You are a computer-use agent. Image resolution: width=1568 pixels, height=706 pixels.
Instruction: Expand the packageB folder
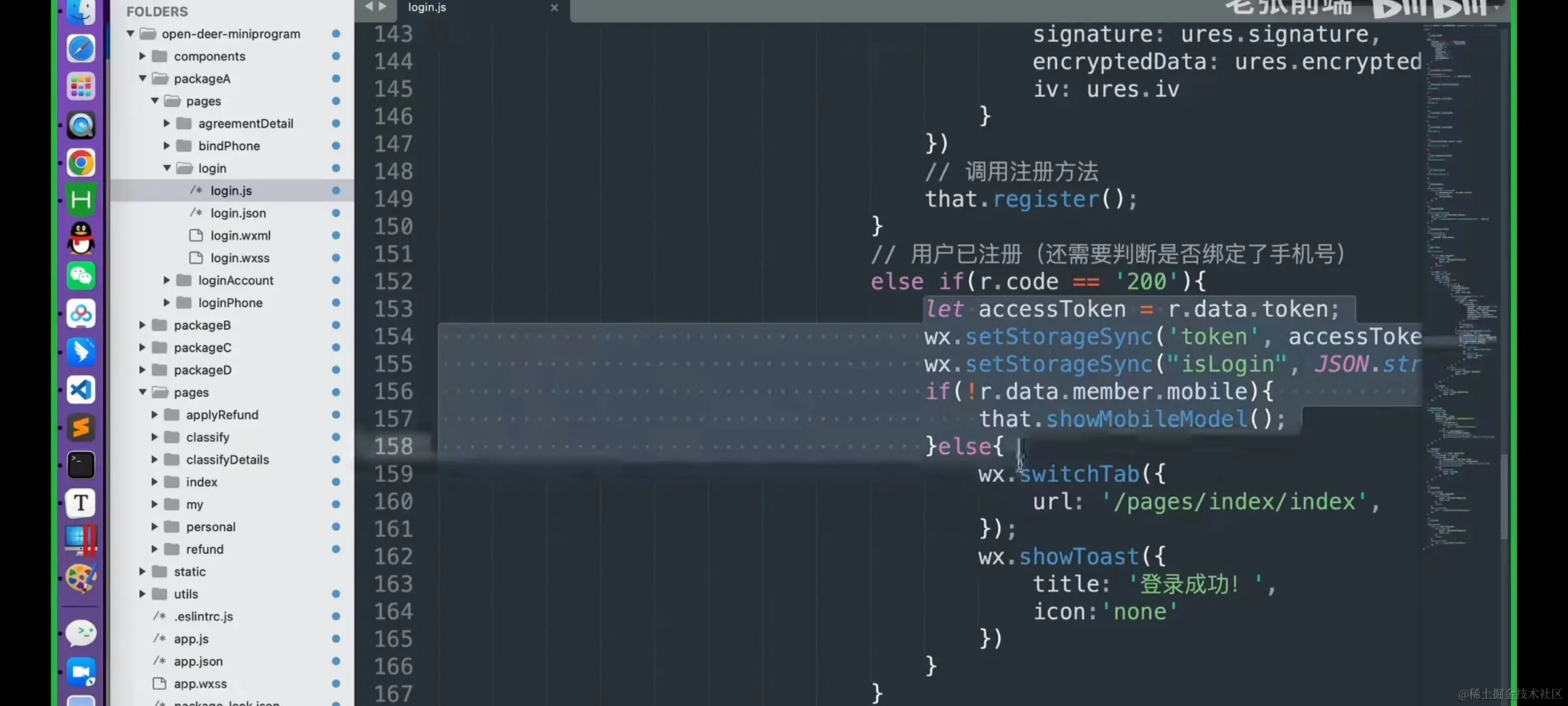(x=142, y=325)
